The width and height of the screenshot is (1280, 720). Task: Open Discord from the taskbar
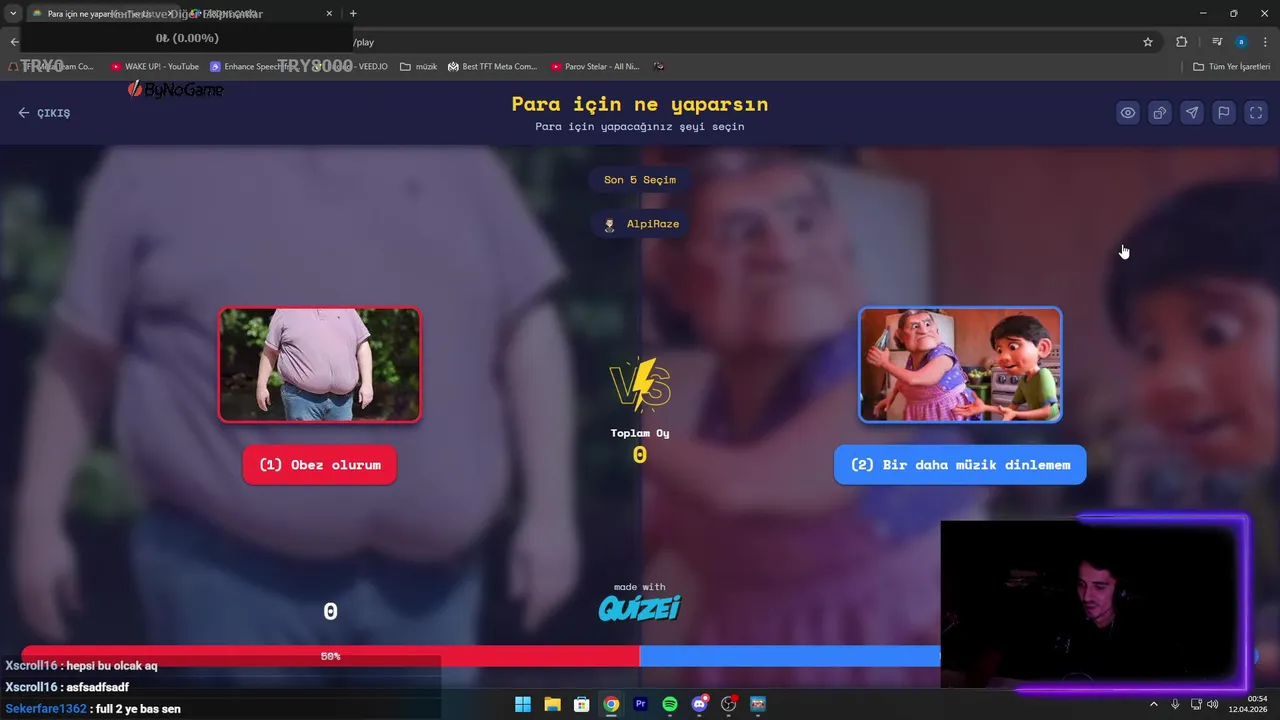(x=699, y=704)
